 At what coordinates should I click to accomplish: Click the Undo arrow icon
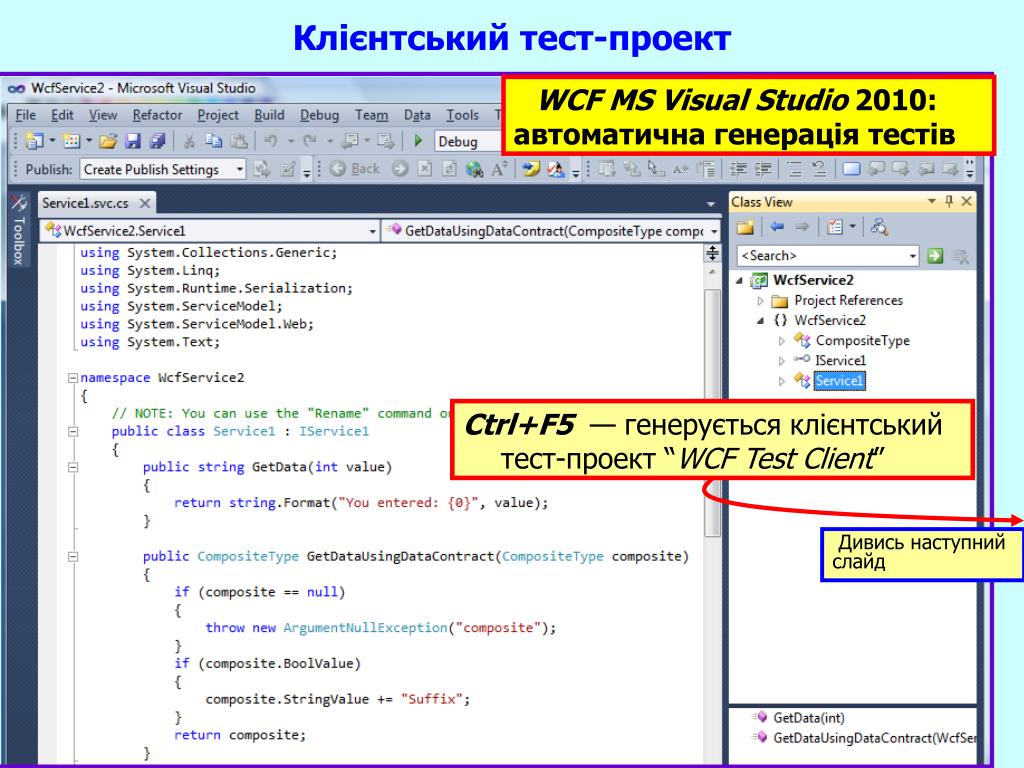271,141
